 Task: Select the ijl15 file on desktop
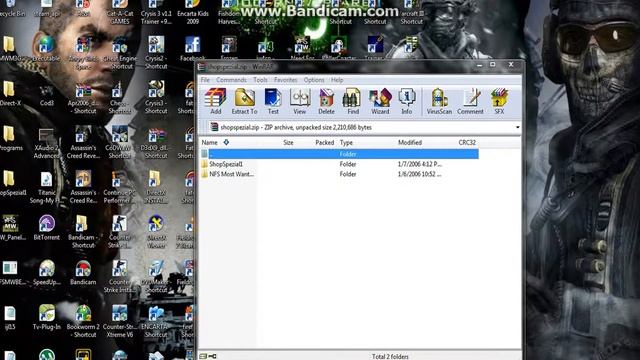[x=10, y=318]
